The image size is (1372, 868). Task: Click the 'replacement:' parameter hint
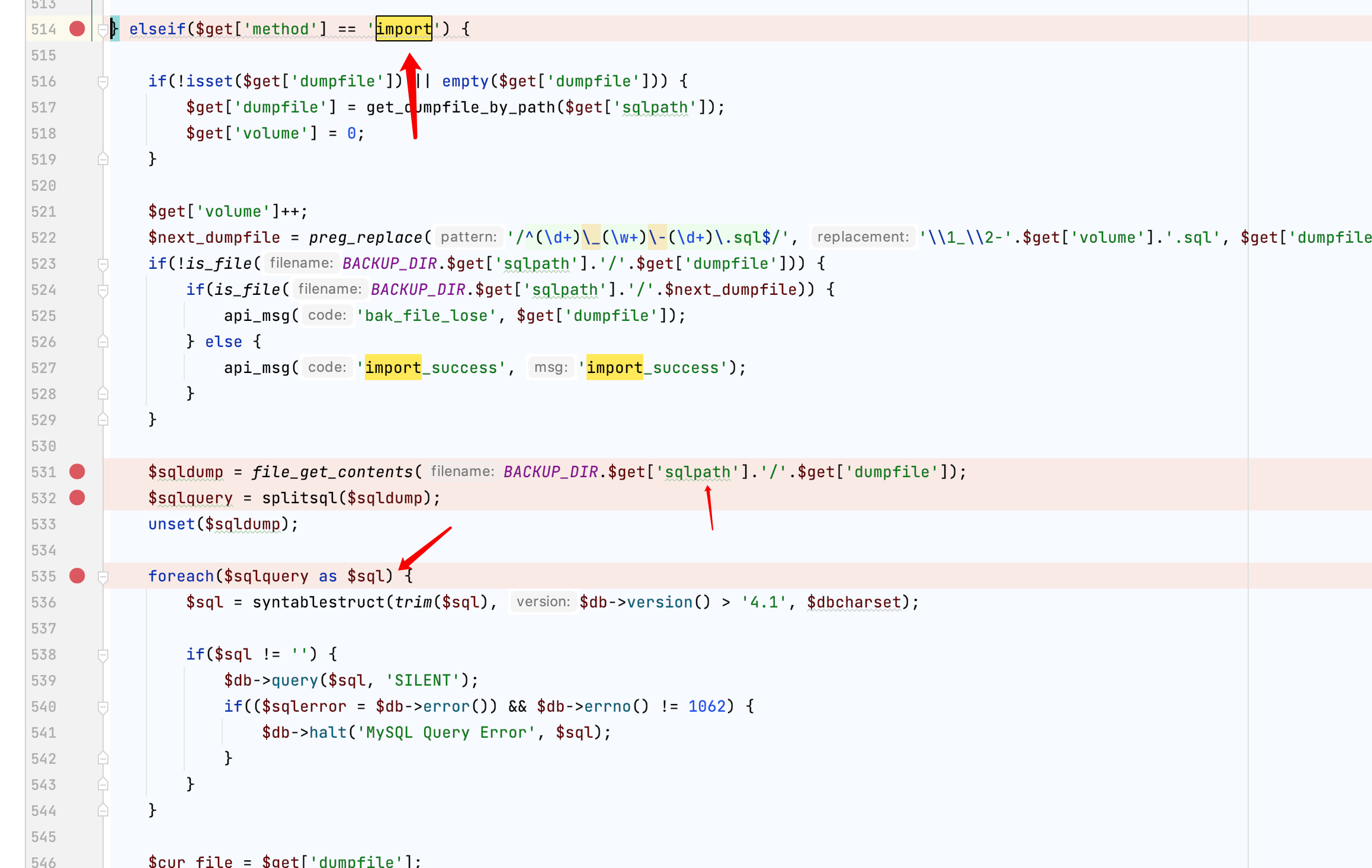click(863, 237)
